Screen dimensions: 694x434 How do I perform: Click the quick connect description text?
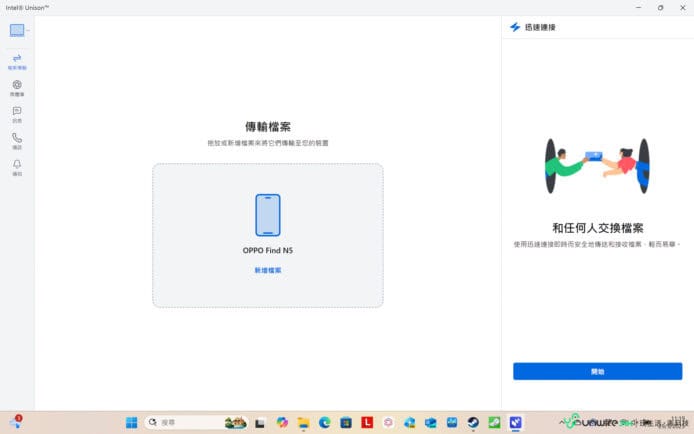point(596,244)
